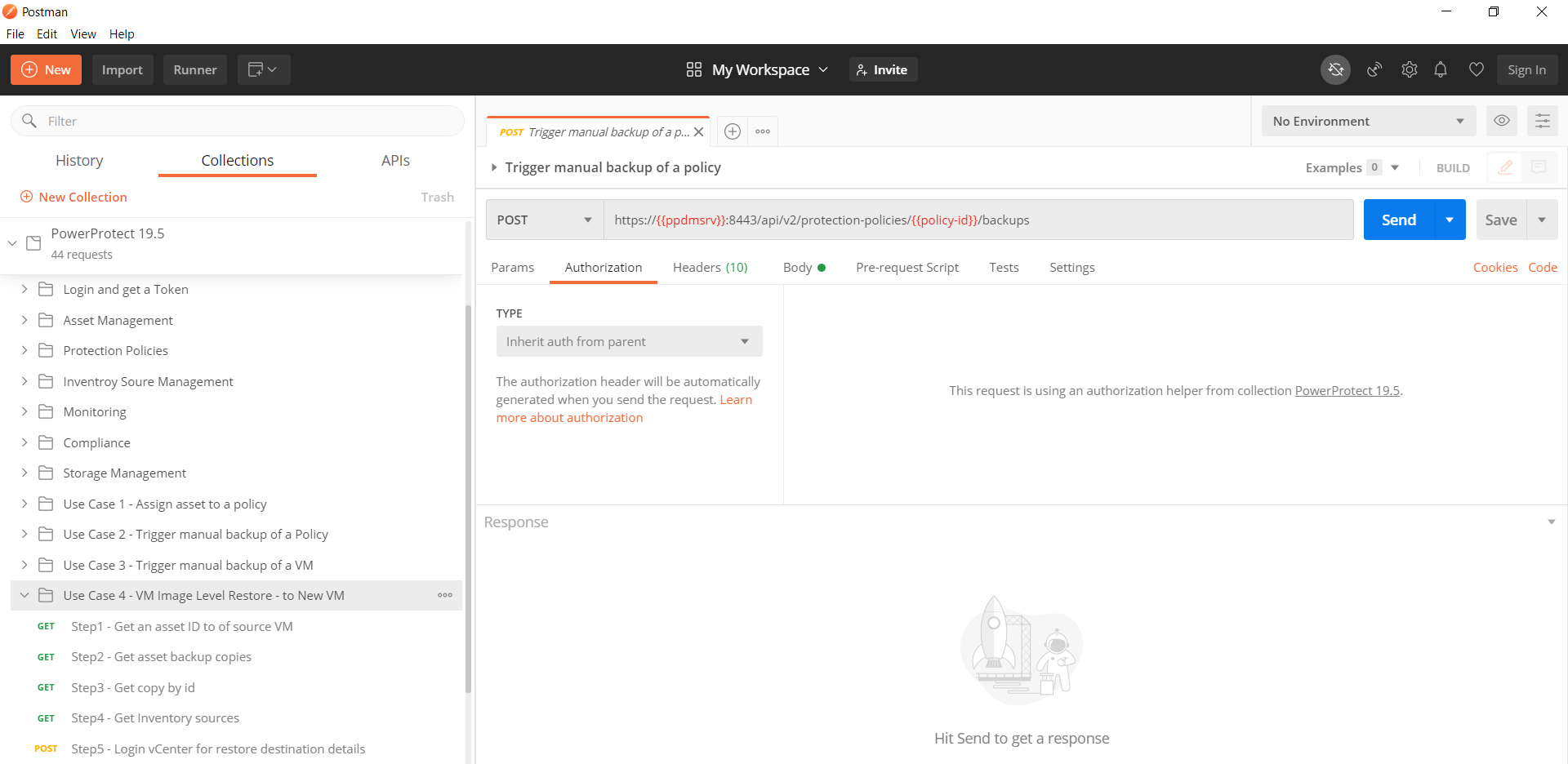
Task: Open the Trash link
Action: (x=437, y=197)
